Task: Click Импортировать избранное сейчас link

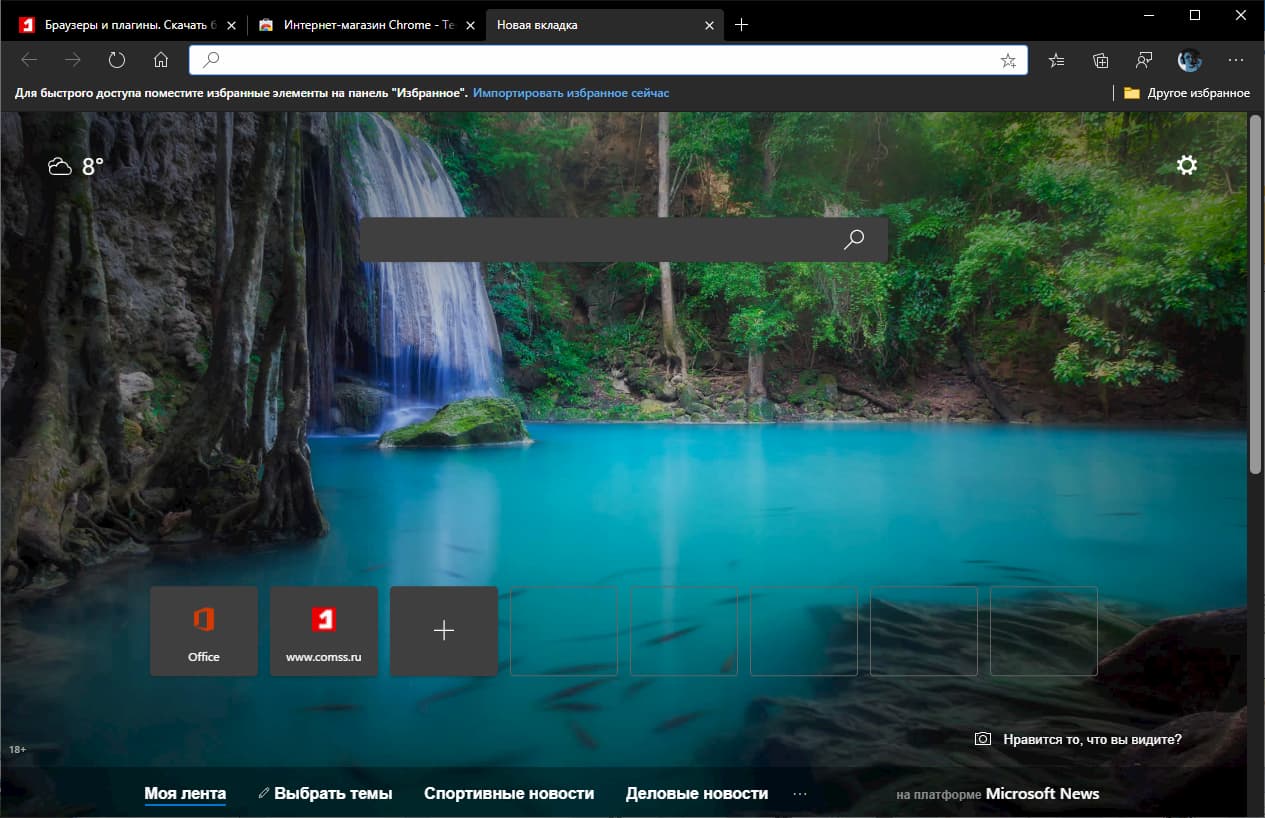Action: (571, 93)
